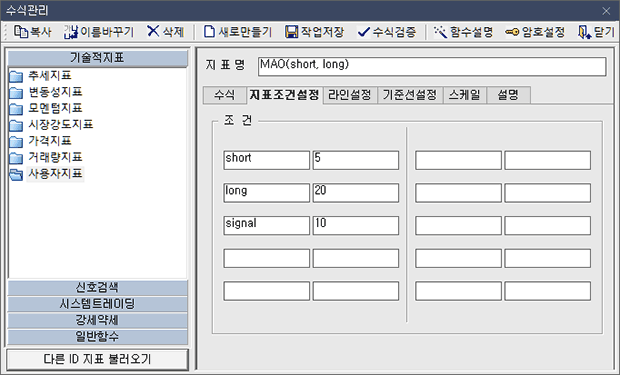The height and width of the screenshot is (375, 620).
Task: Click the value field containing 5
Action: [x=356, y=160]
